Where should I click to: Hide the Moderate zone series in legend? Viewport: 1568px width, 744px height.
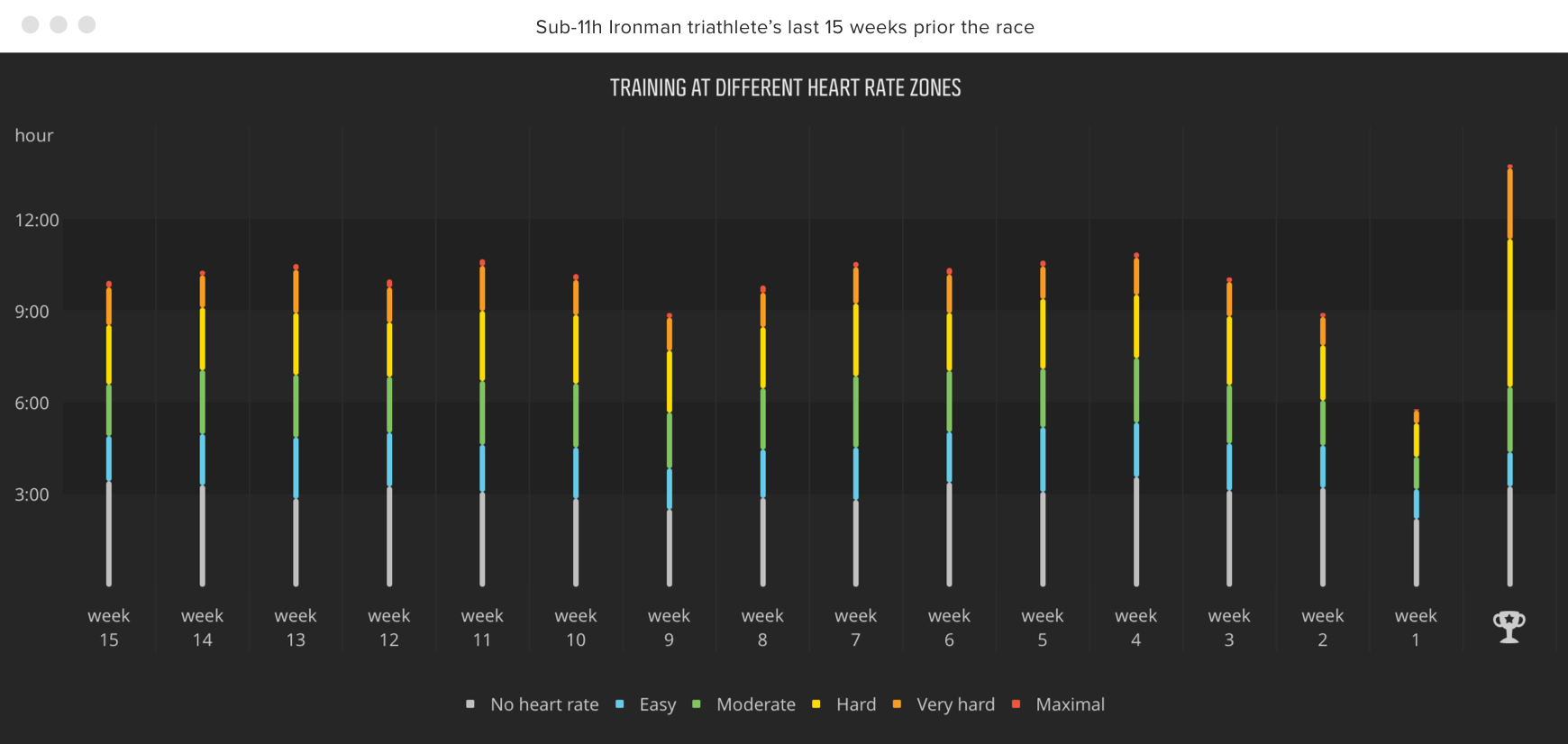(744, 704)
